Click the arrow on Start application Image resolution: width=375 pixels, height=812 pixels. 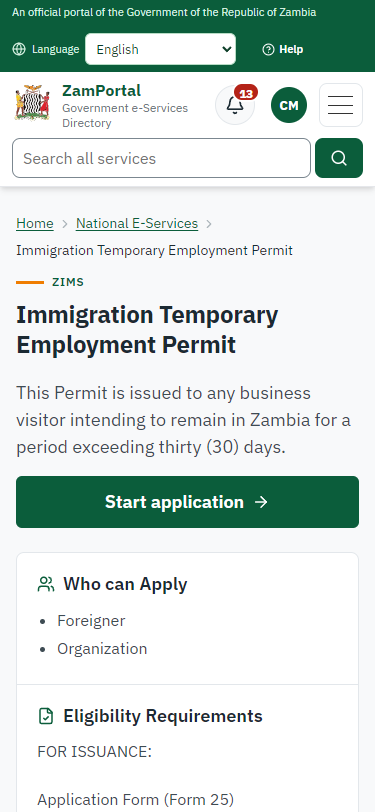click(262, 502)
